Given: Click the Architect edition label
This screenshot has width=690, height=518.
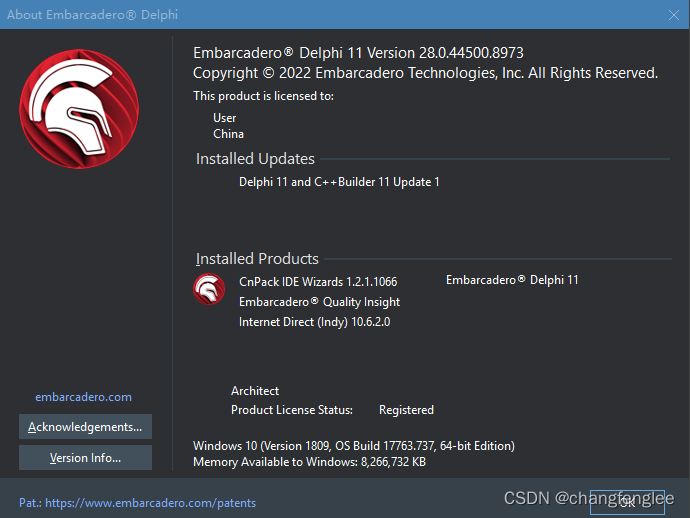Looking at the screenshot, I should pyautogui.click(x=255, y=391).
